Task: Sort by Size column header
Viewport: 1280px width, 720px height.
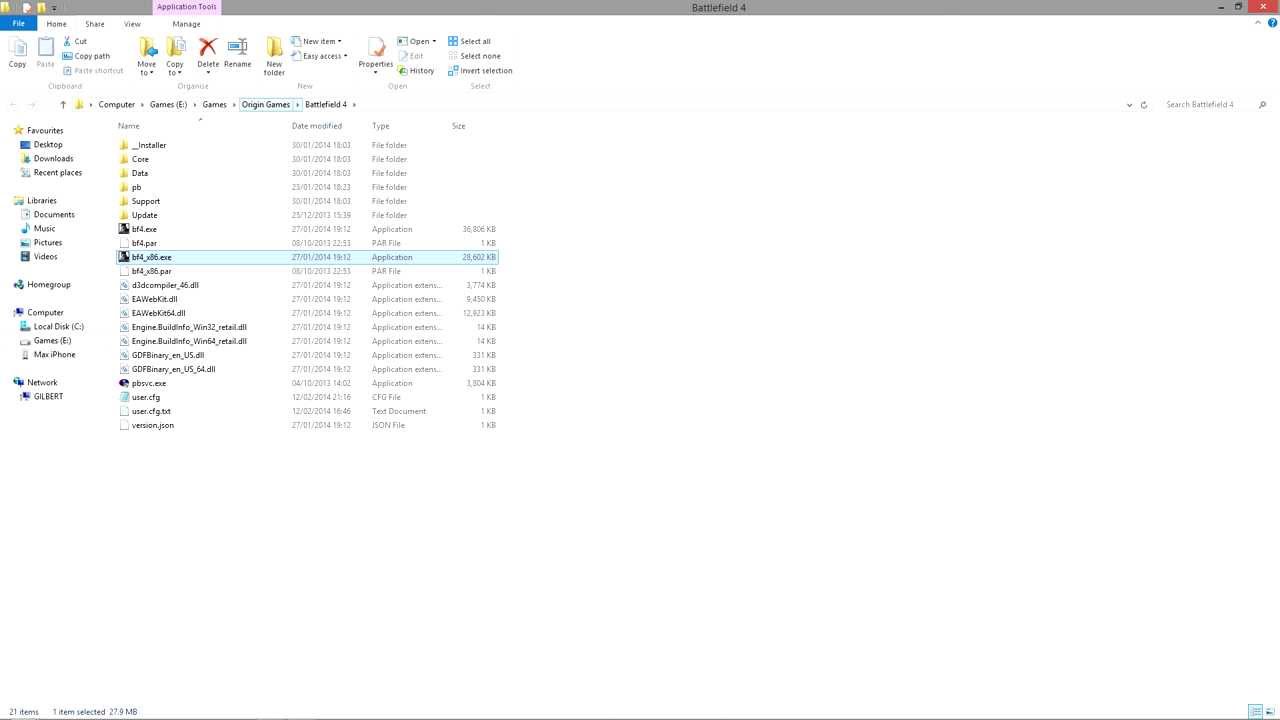Action: pyautogui.click(x=459, y=126)
